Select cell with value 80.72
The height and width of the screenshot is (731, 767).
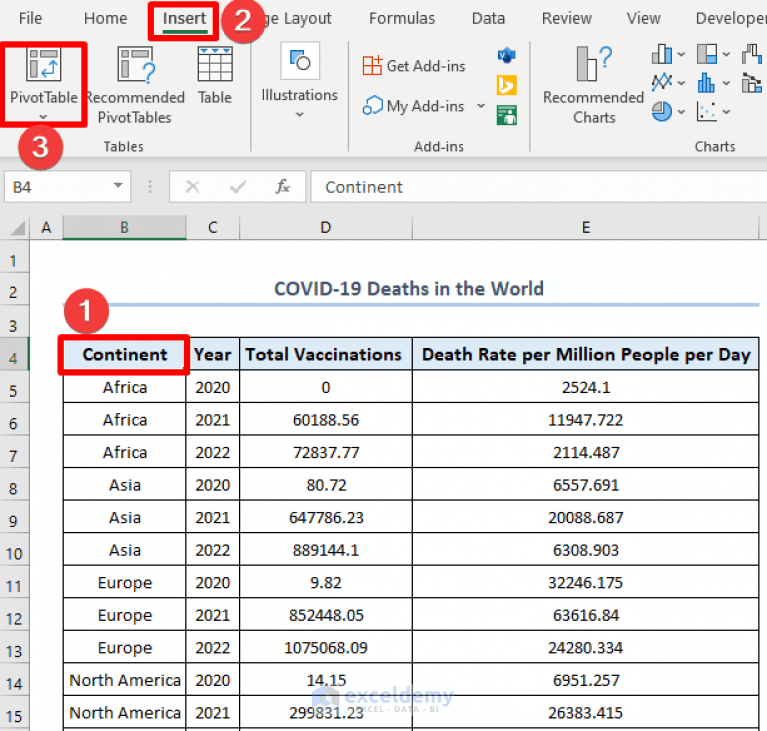326,485
